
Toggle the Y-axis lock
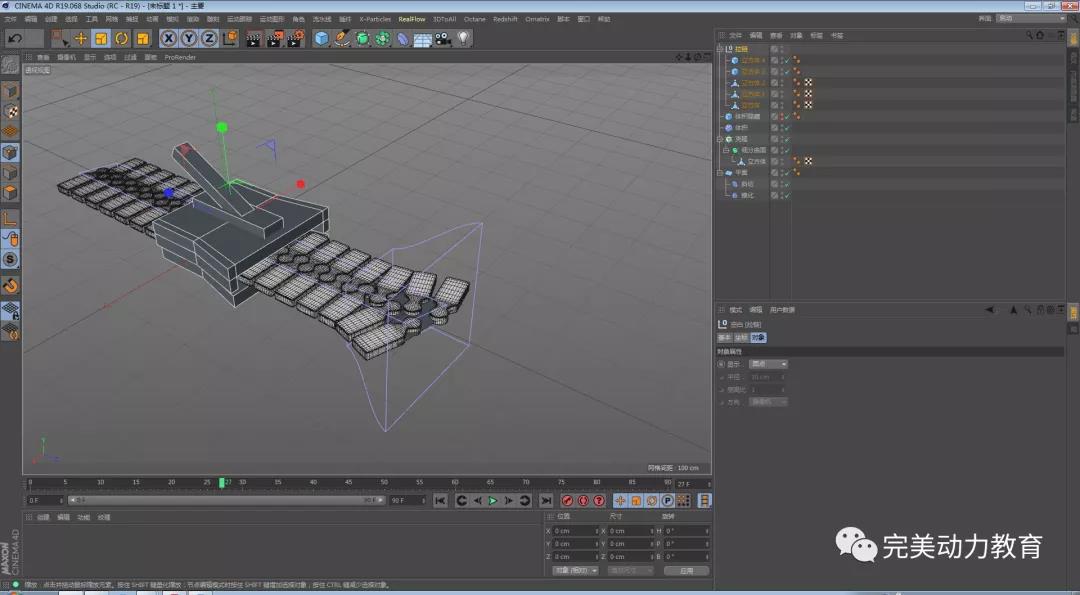(x=188, y=38)
